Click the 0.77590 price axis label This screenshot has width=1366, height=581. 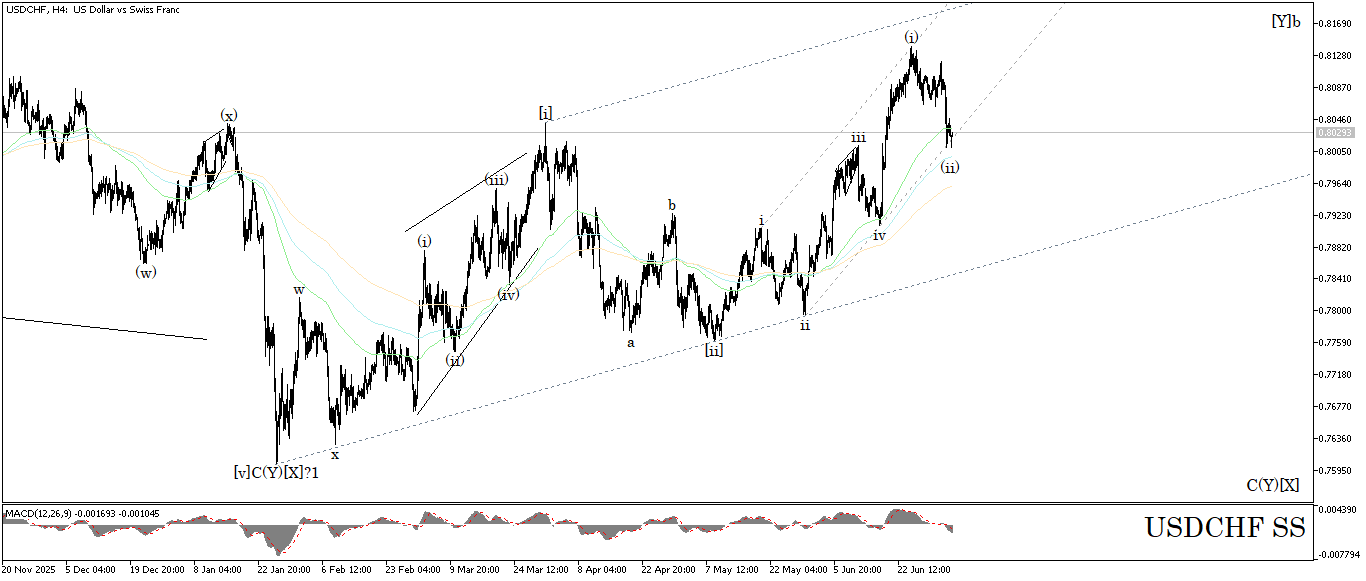1335,343
